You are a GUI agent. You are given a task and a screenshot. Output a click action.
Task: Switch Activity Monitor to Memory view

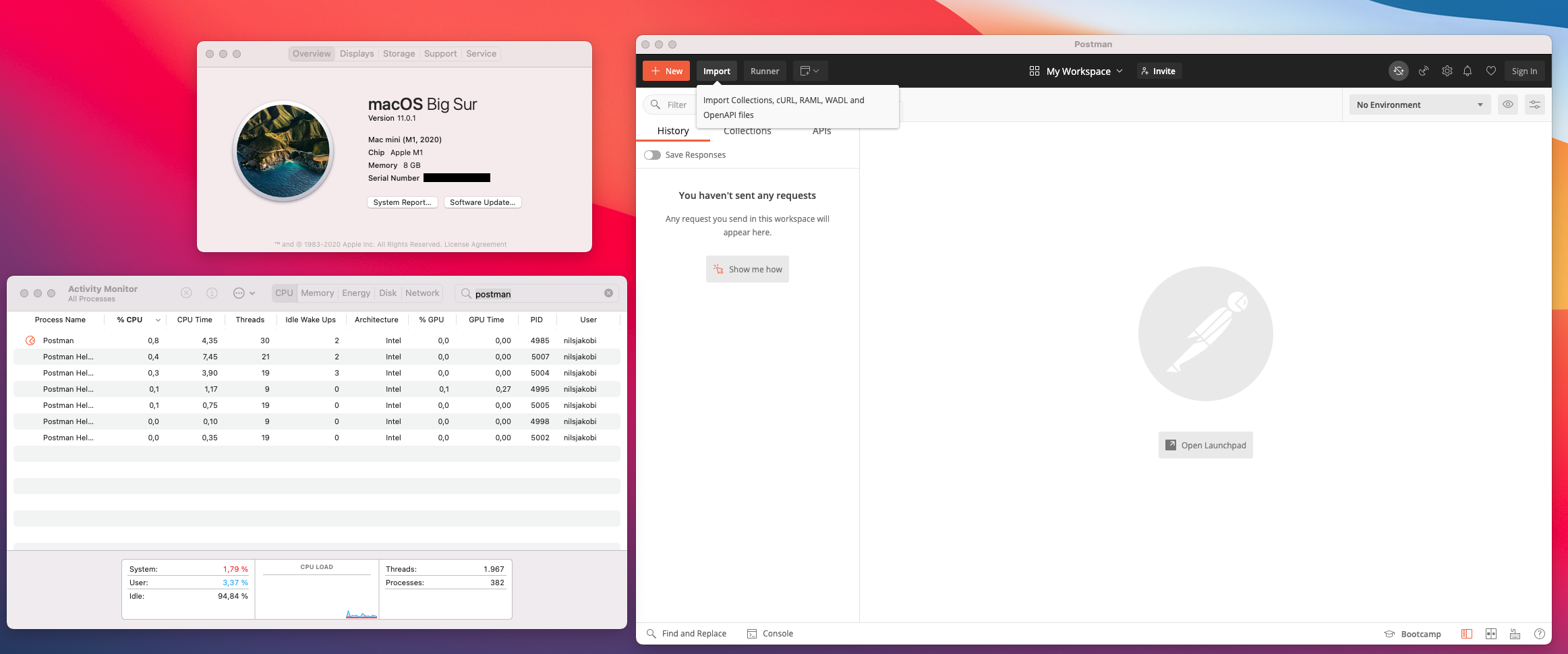tap(317, 293)
